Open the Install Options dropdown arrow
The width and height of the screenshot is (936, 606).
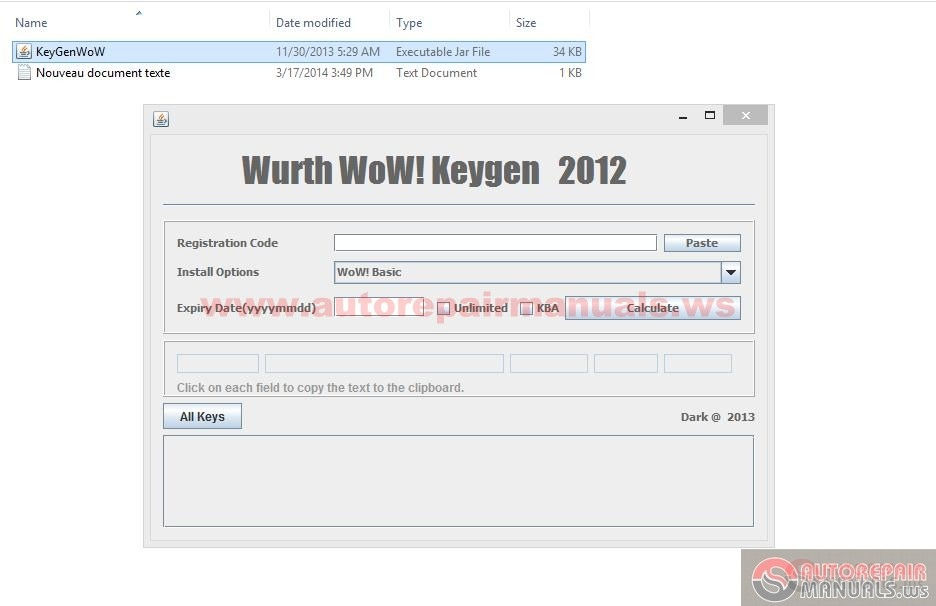tap(731, 272)
